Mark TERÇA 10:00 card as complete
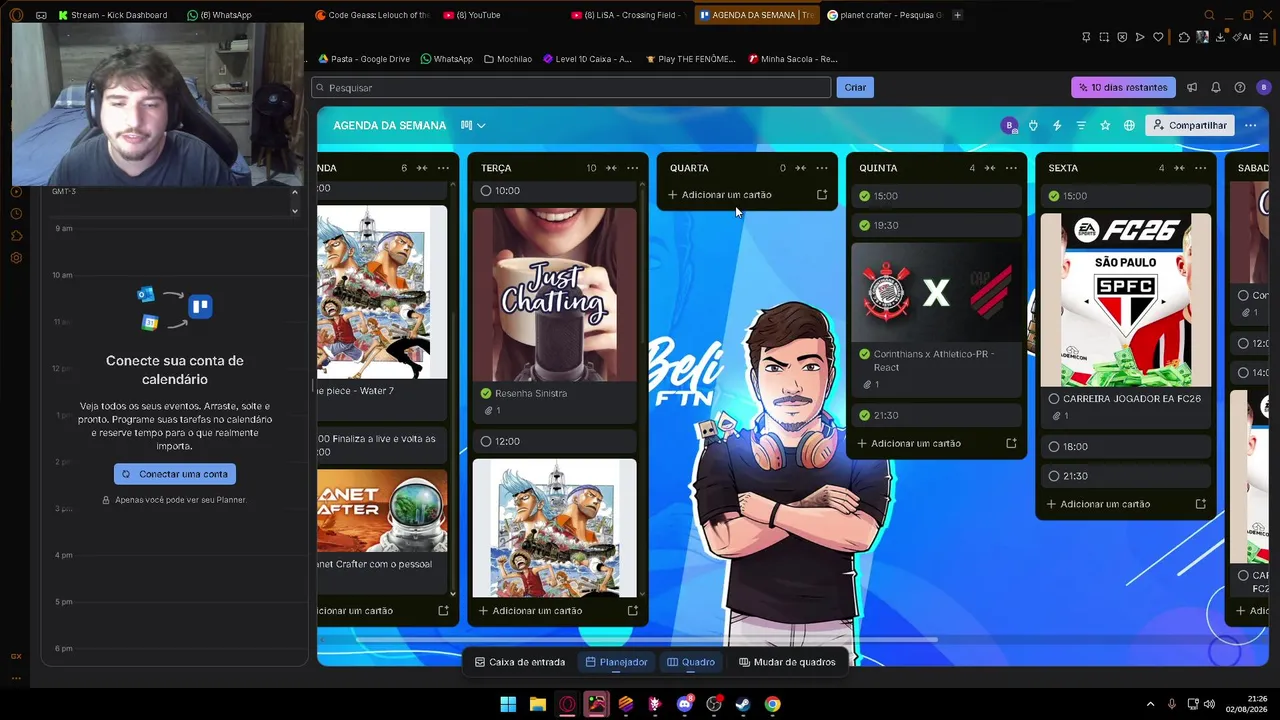Screen dimensions: 1280x720 [x=486, y=191]
